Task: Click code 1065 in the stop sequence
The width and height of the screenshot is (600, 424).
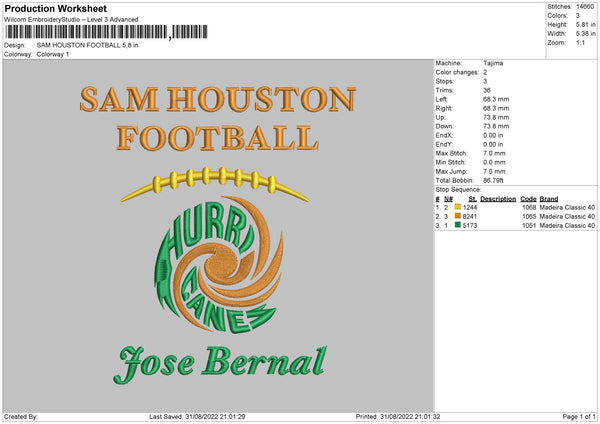Action: (x=529, y=217)
